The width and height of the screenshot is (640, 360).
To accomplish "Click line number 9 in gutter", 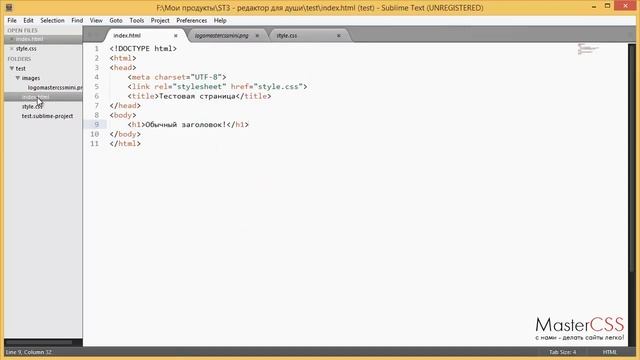I will click(x=96, y=124).
